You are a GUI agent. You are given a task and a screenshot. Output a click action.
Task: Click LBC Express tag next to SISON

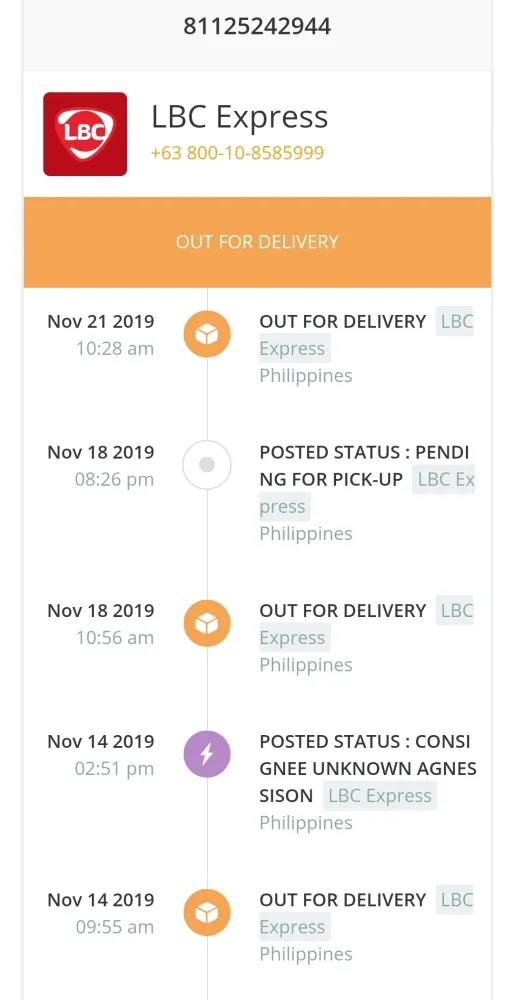click(x=379, y=796)
